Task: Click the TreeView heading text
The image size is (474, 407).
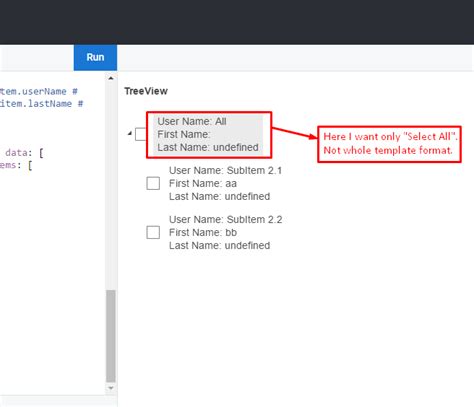Action: point(146,91)
